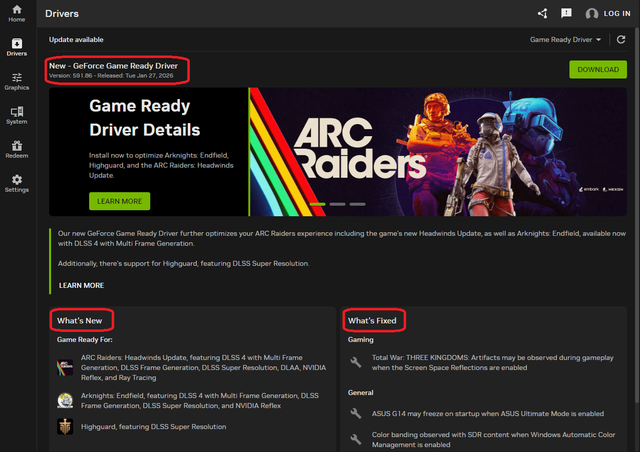This screenshot has width=640, height=452.
Task: Click the ARC Raiders banner image
Action: tap(438, 152)
